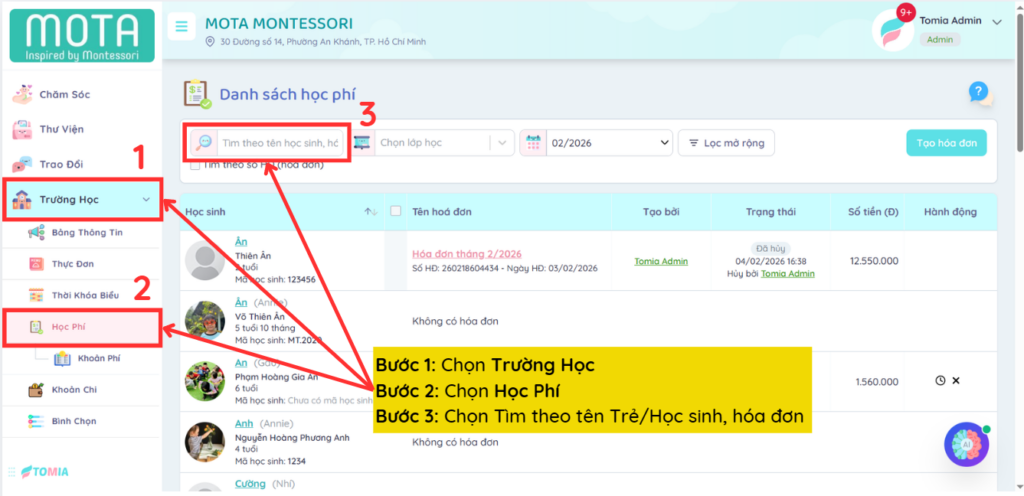Click the notification badge on the avatar
Viewport: 1024px width, 496px height.
tap(907, 13)
